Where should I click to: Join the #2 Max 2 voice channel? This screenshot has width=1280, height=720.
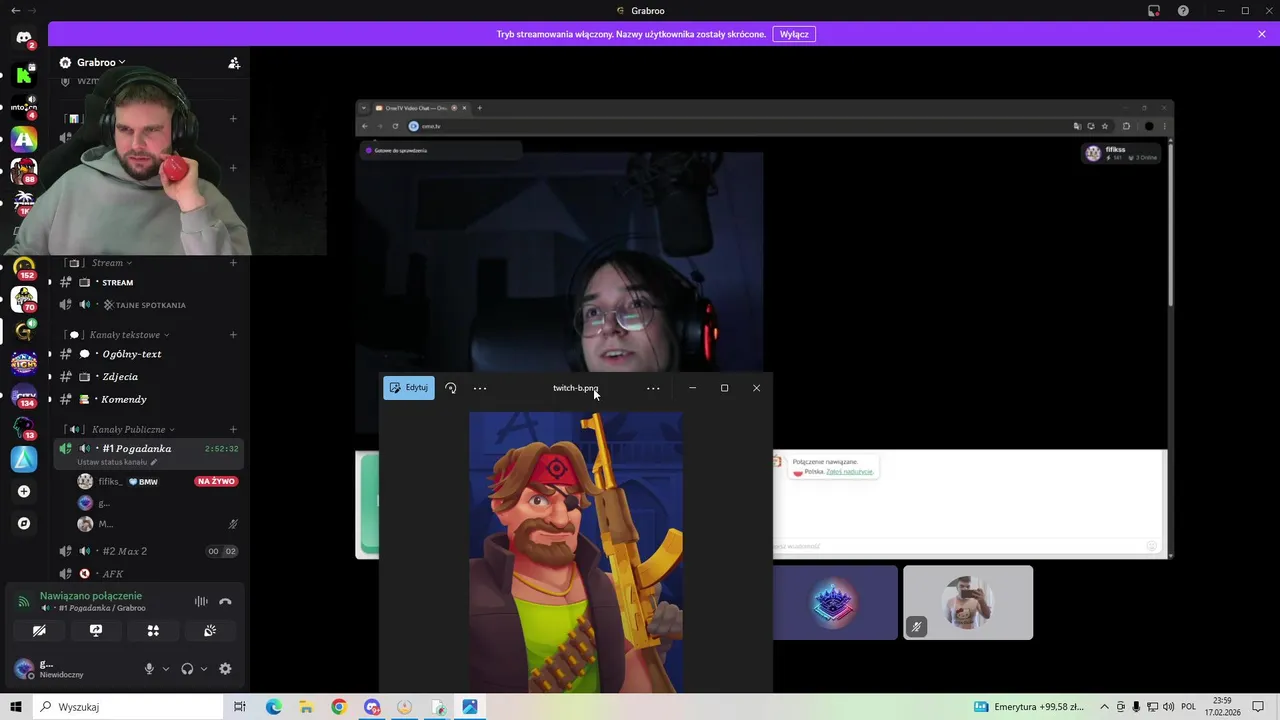(149, 551)
